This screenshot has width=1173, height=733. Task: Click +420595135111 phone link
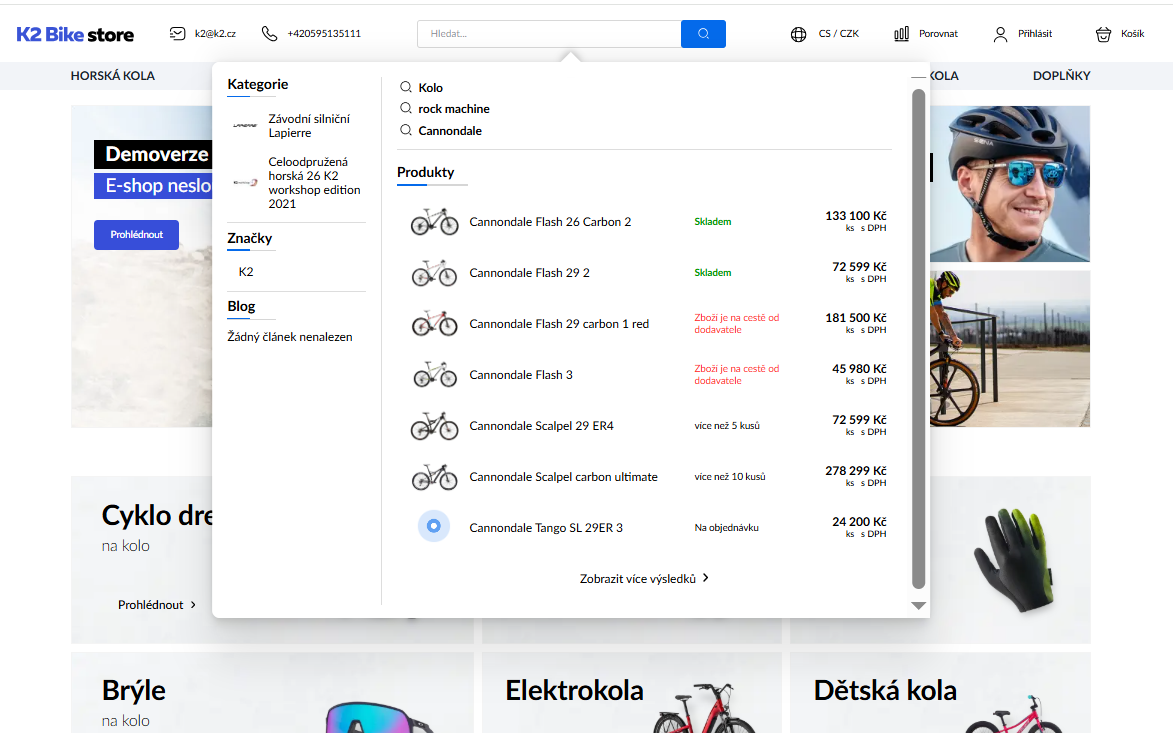pyautogui.click(x=324, y=34)
